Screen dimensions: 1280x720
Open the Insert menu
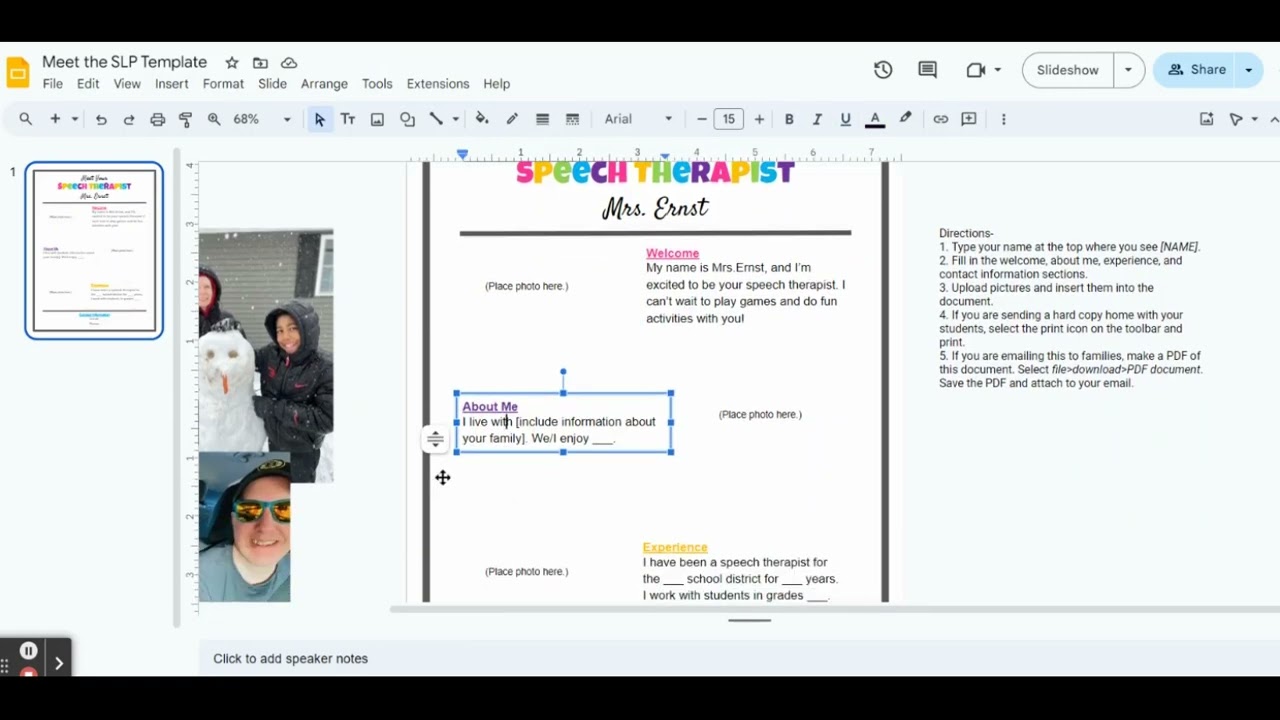pyautogui.click(x=172, y=84)
